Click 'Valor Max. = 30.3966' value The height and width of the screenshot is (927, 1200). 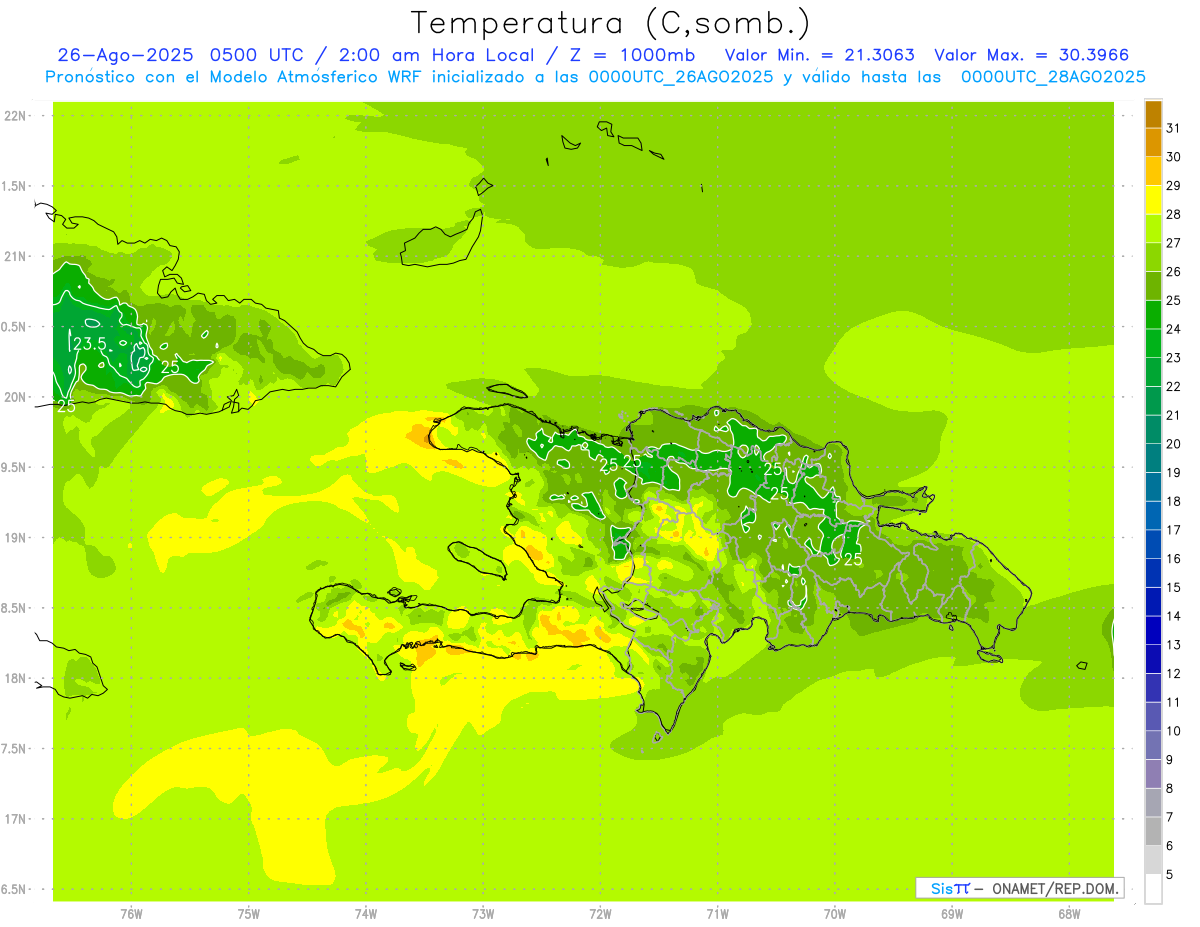point(1031,55)
